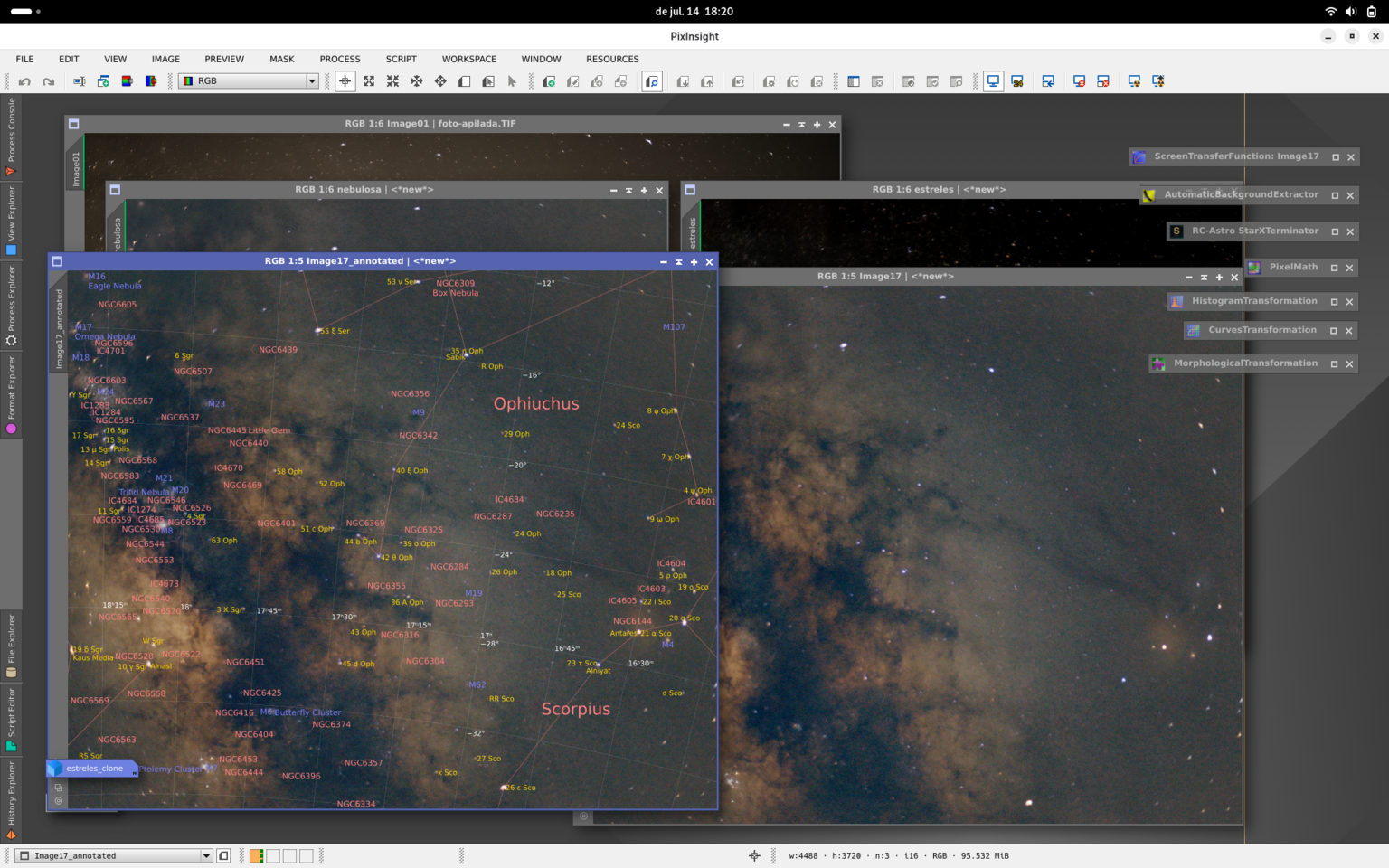
Task: Click the Scorpius constellation label
Action: coord(576,710)
